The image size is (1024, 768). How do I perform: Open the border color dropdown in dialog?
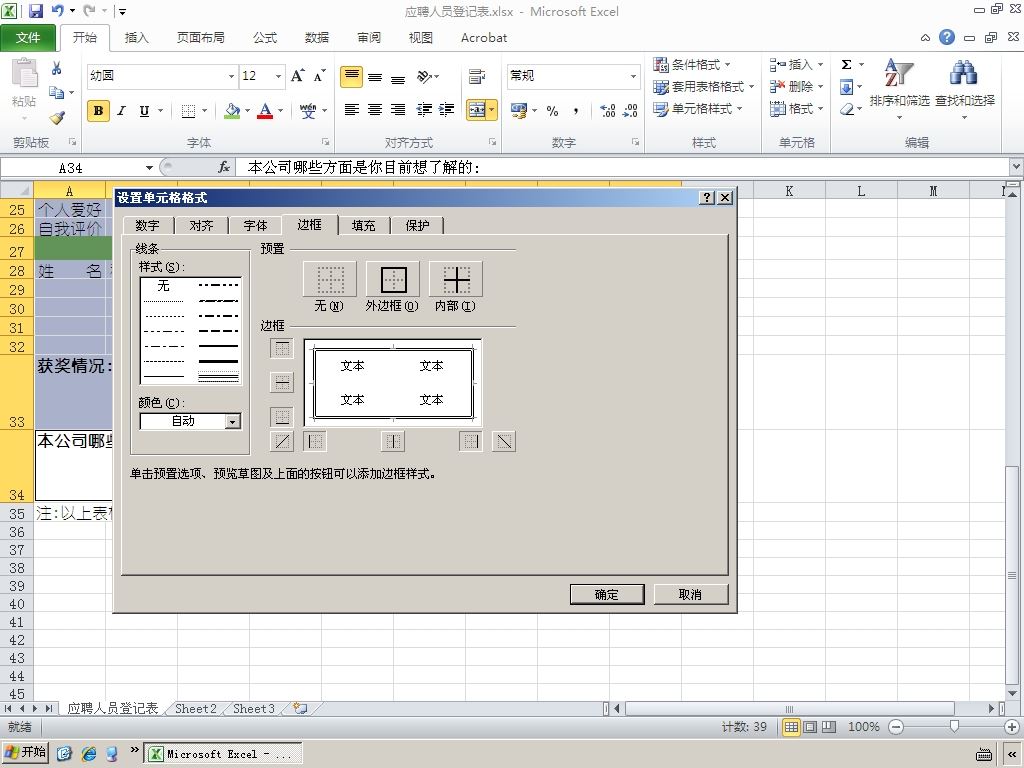(232, 422)
